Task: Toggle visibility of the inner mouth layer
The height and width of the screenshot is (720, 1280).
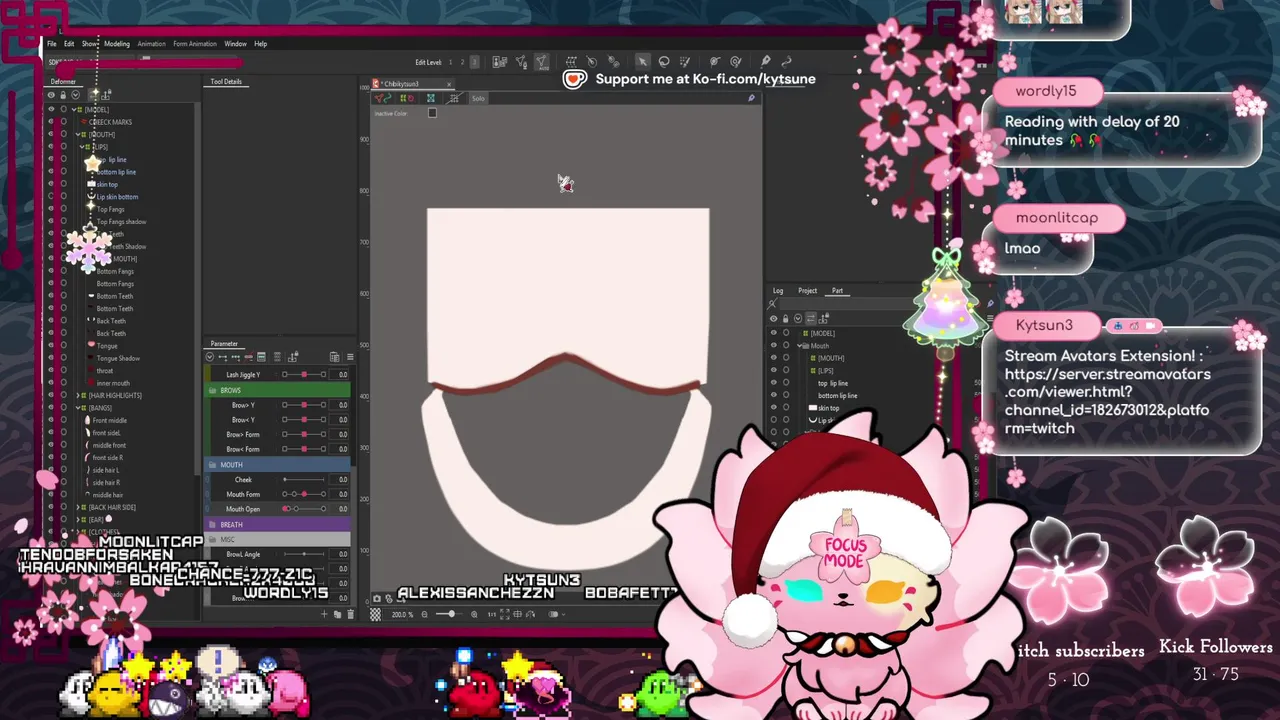Action: 51,383
